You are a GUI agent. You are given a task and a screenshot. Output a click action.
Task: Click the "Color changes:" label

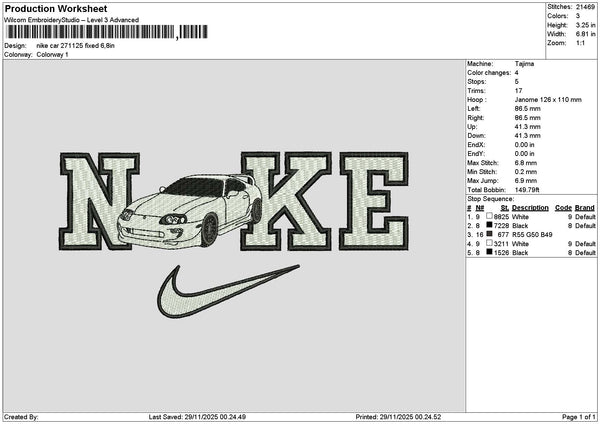pyautogui.click(x=489, y=73)
